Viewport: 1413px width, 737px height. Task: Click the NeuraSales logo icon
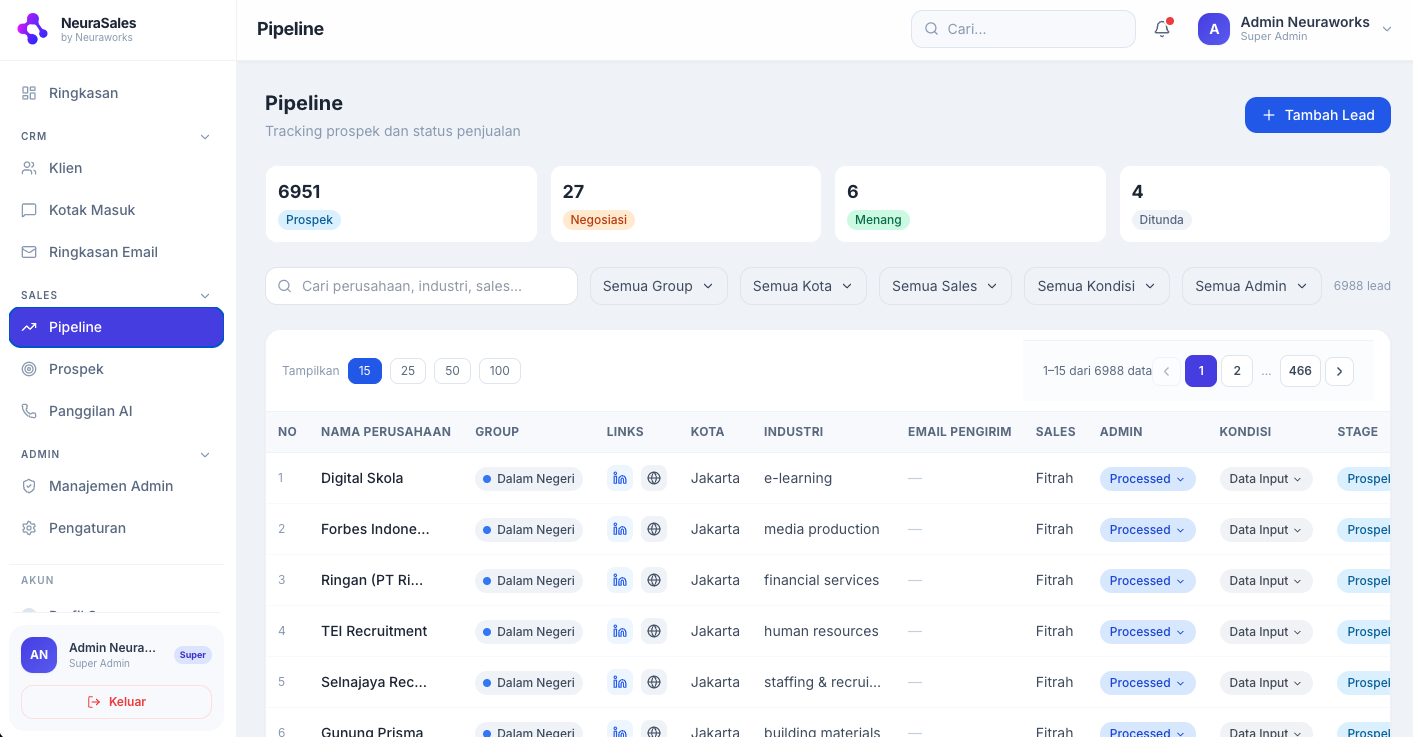pos(33,29)
